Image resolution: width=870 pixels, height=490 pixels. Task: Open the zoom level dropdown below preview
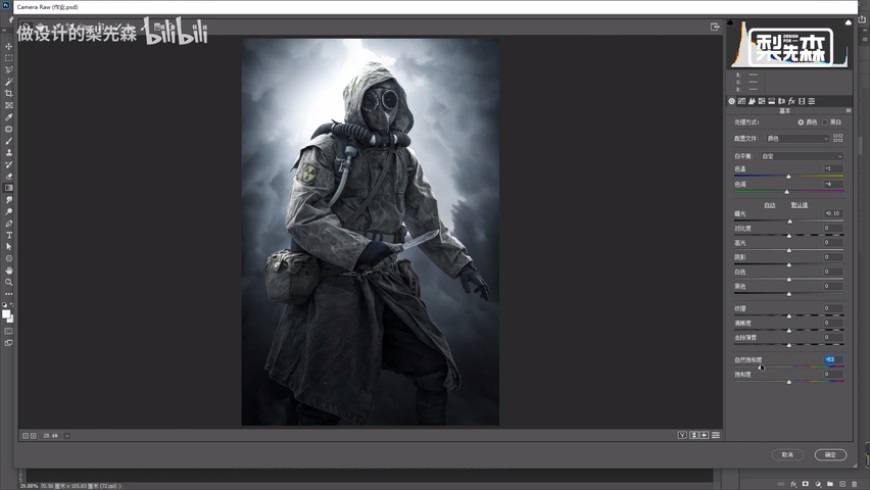coord(67,435)
